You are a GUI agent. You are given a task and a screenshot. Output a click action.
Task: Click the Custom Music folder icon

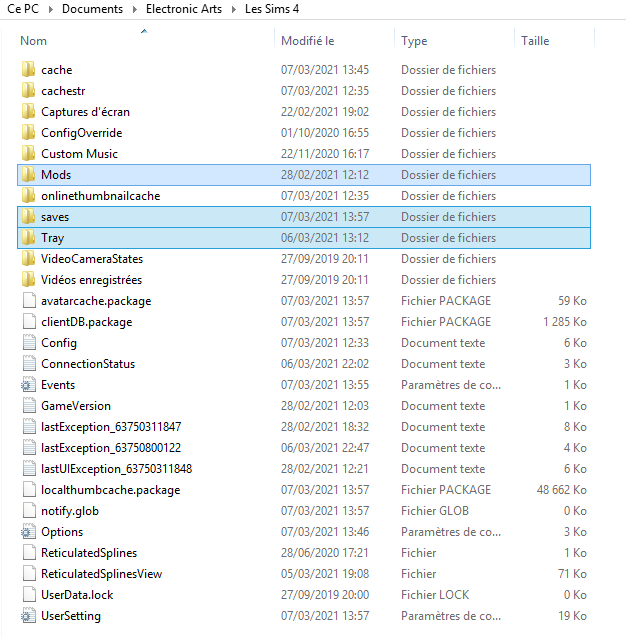pos(28,154)
